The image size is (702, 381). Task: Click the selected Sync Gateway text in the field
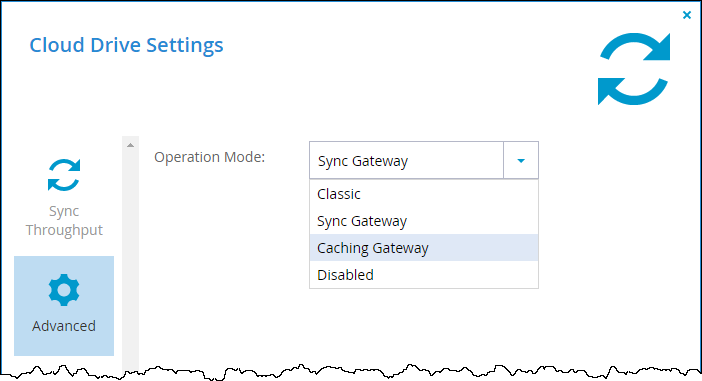coord(363,161)
